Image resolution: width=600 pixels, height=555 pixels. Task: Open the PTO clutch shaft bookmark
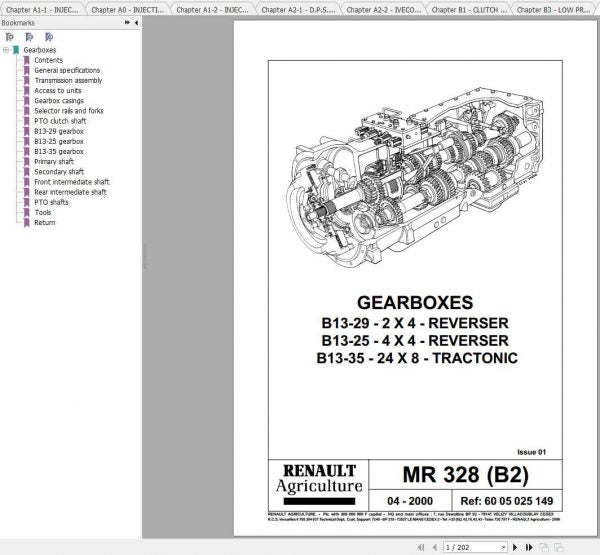point(60,121)
